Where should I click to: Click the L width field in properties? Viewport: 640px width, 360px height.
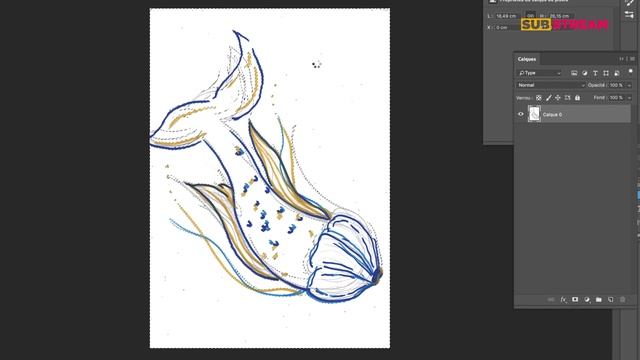point(507,16)
